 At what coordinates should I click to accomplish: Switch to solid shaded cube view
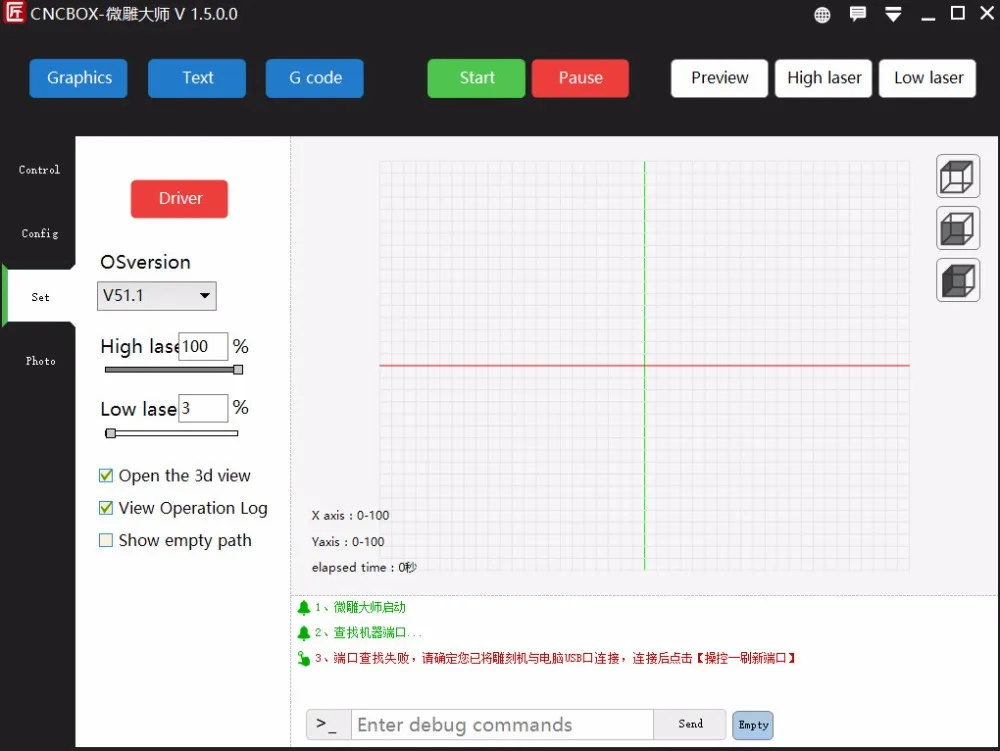957,280
